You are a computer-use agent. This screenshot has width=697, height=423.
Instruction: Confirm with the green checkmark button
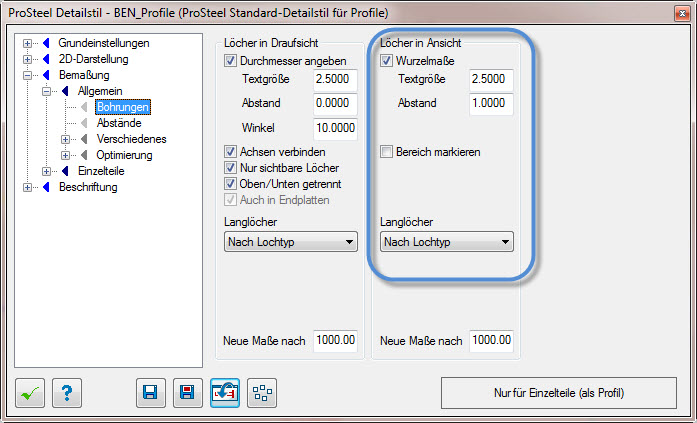30,393
